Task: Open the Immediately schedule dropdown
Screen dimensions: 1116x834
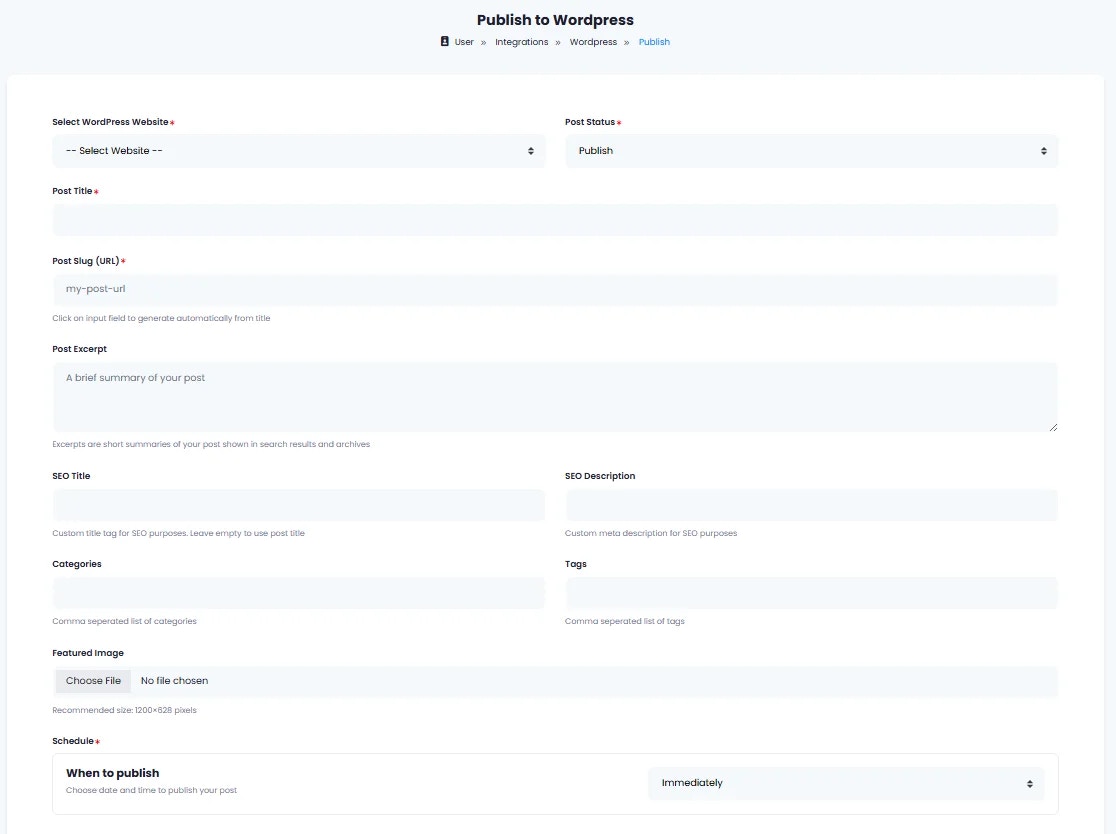Action: pyautogui.click(x=846, y=783)
